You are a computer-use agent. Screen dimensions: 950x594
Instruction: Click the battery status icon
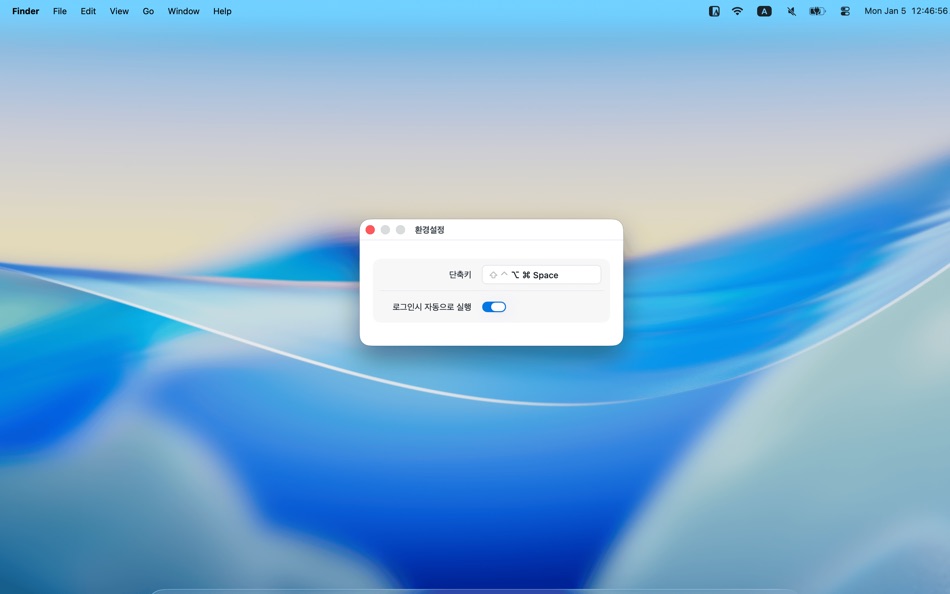coord(817,11)
